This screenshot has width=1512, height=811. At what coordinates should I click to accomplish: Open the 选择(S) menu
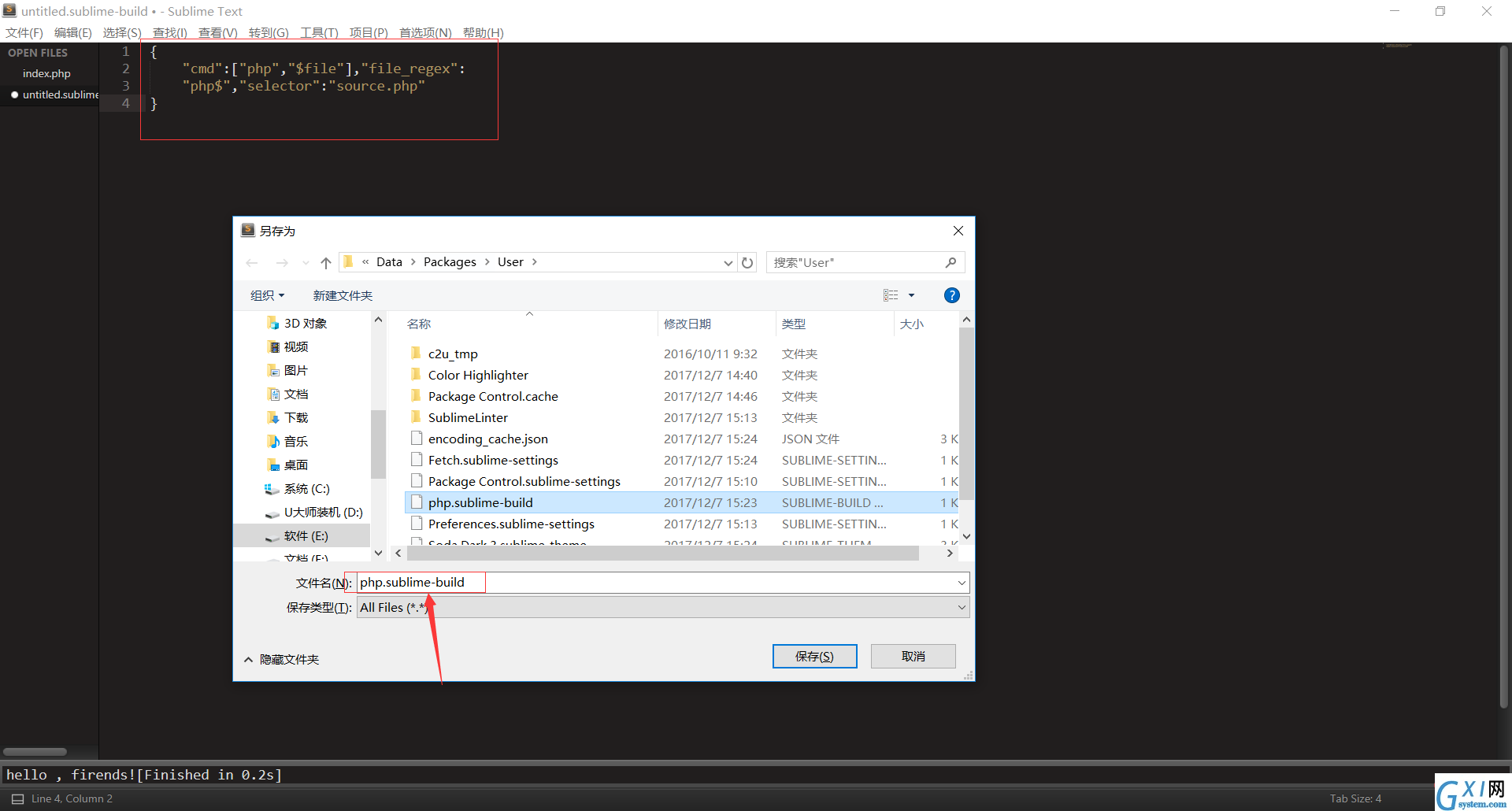coord(122,32)
